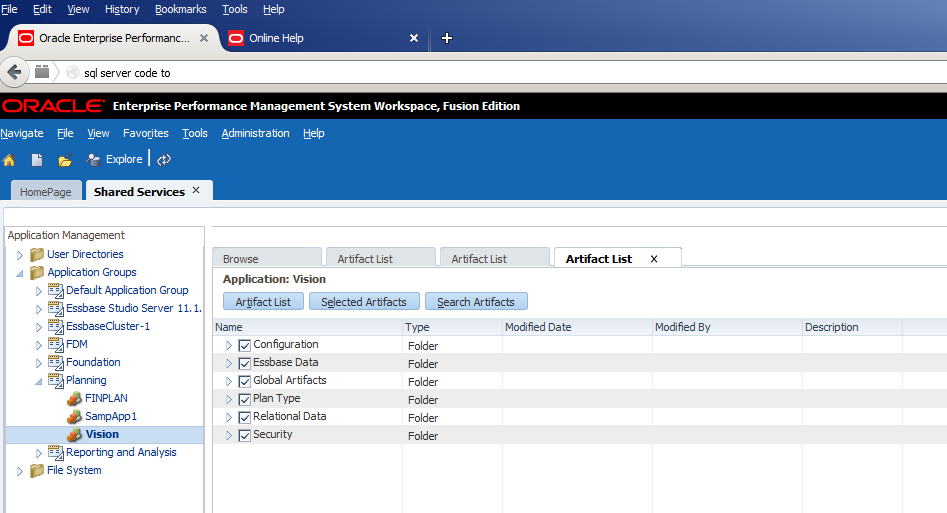Screen dimensions: 947x513
Task: Expand the Configuration folder row
Action: (x=229, y=345)
